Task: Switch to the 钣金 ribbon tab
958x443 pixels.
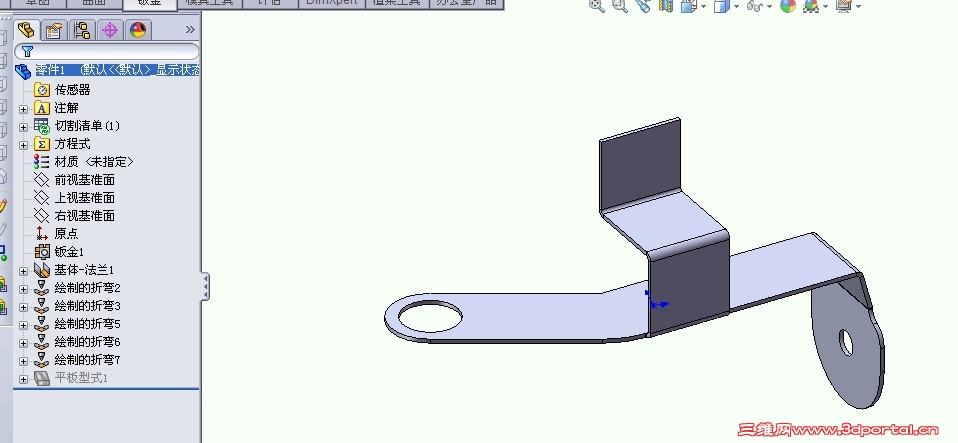Action: (x=149, y=3)
